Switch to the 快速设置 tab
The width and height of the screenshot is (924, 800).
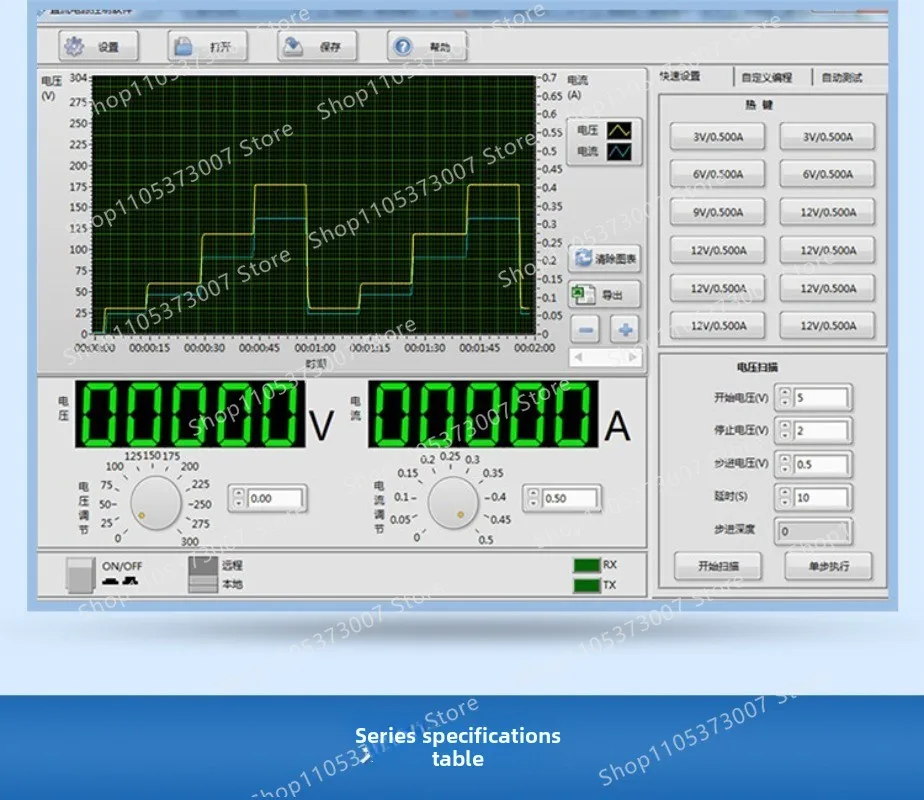(x=680, y=77)
